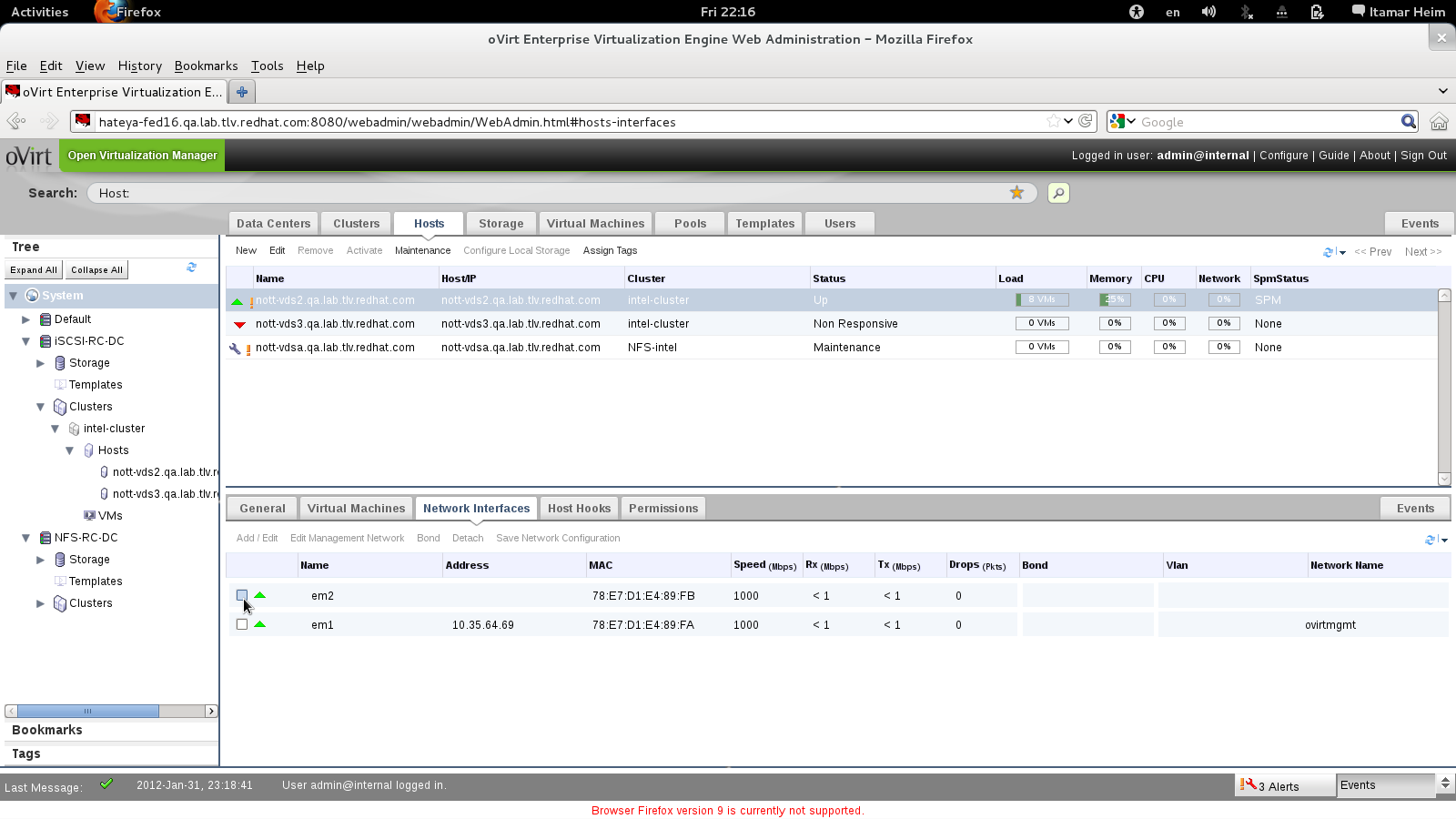Click the search magnifier button in oVirt

tap(1058, 193)
